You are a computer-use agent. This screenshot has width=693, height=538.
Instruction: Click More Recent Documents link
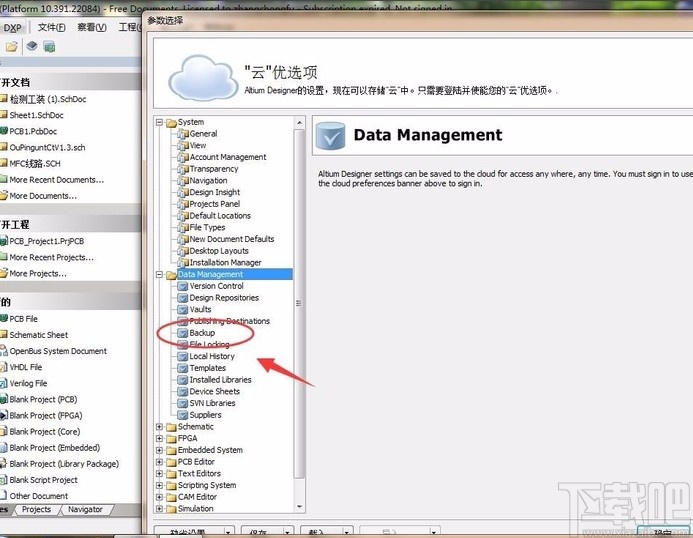coord(57,180)
